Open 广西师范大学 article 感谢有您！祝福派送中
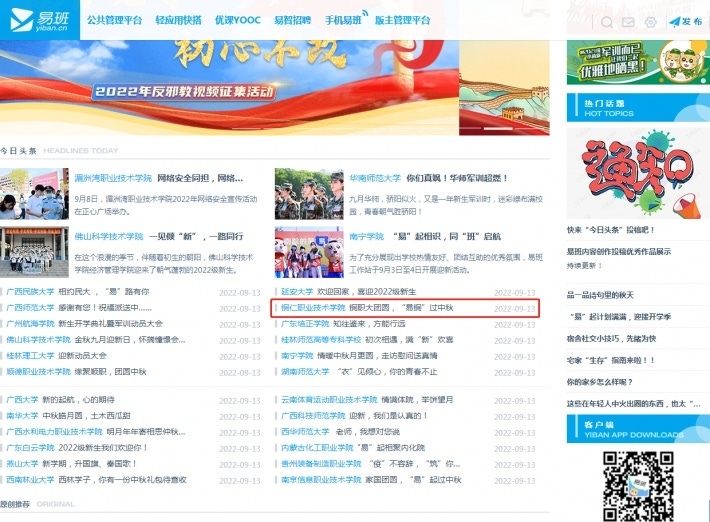This screenshot has height=522, width=710. click(x=105, y=308)
